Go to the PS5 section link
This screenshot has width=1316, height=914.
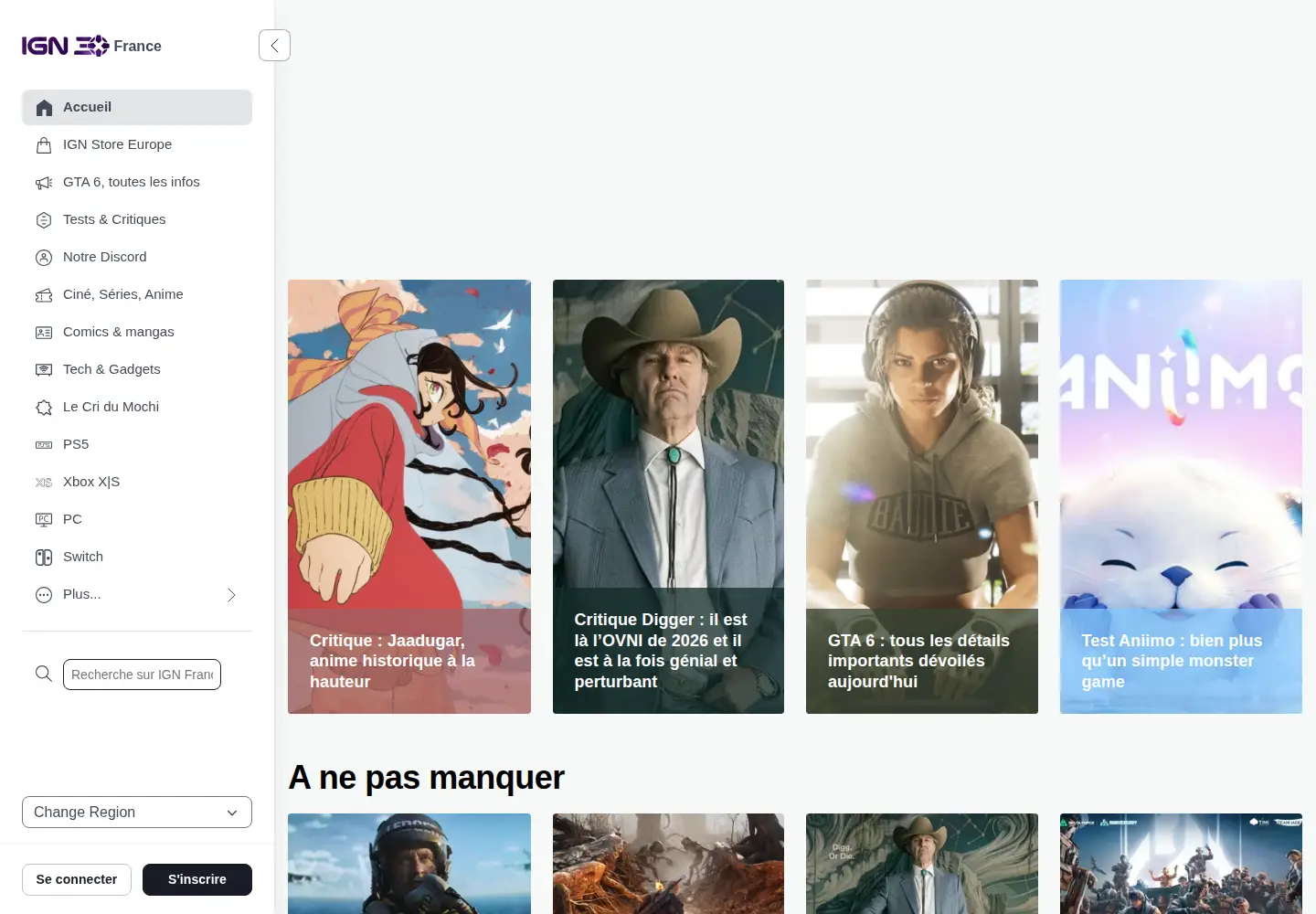tap(137, 444)
